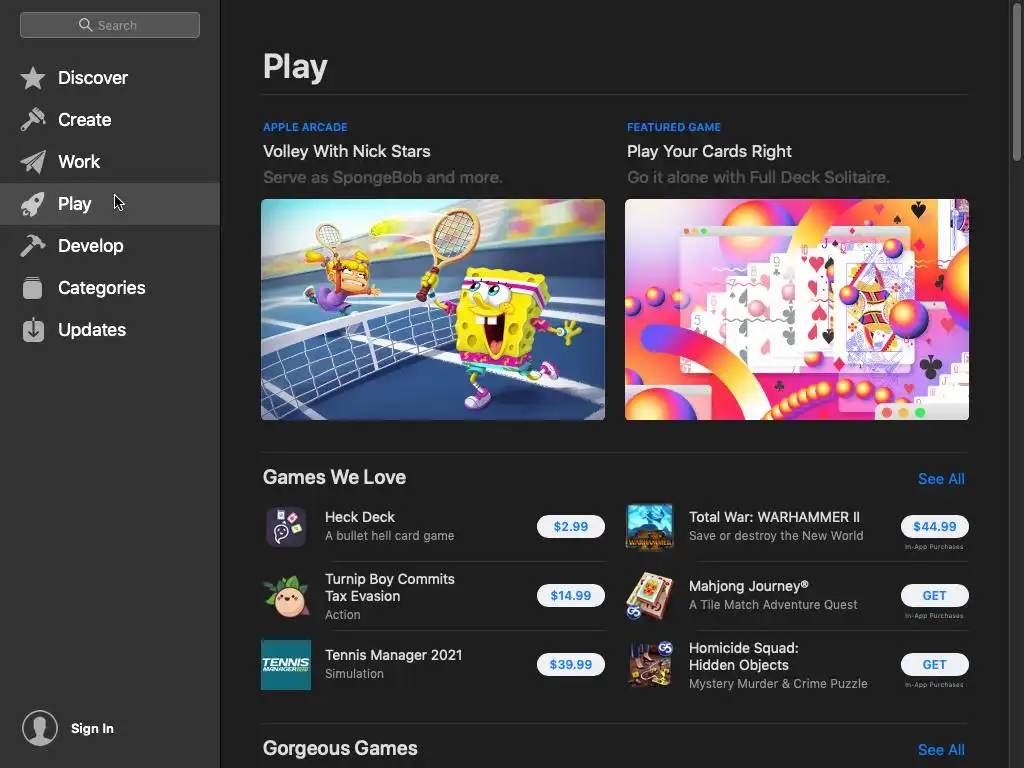Click the Work paper plane icon
Screen dimensions: 1024x768
(x=33, y=162)
